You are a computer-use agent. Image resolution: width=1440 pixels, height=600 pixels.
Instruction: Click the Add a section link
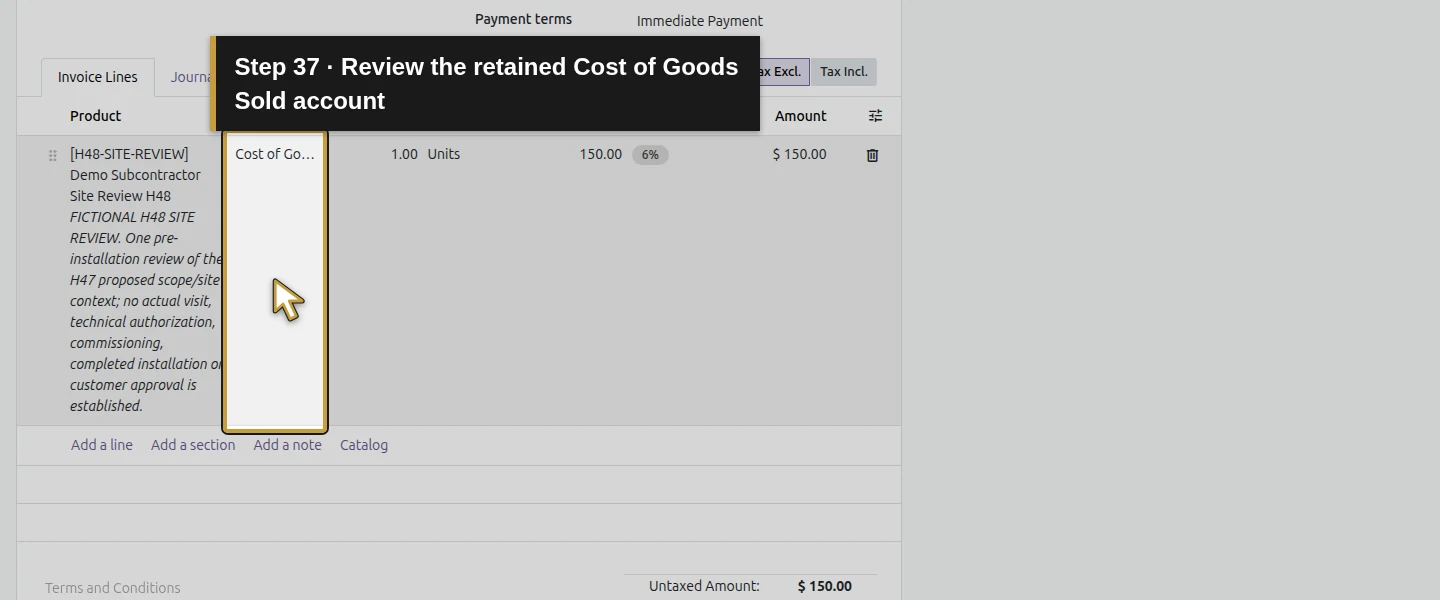tap(193, 445)
